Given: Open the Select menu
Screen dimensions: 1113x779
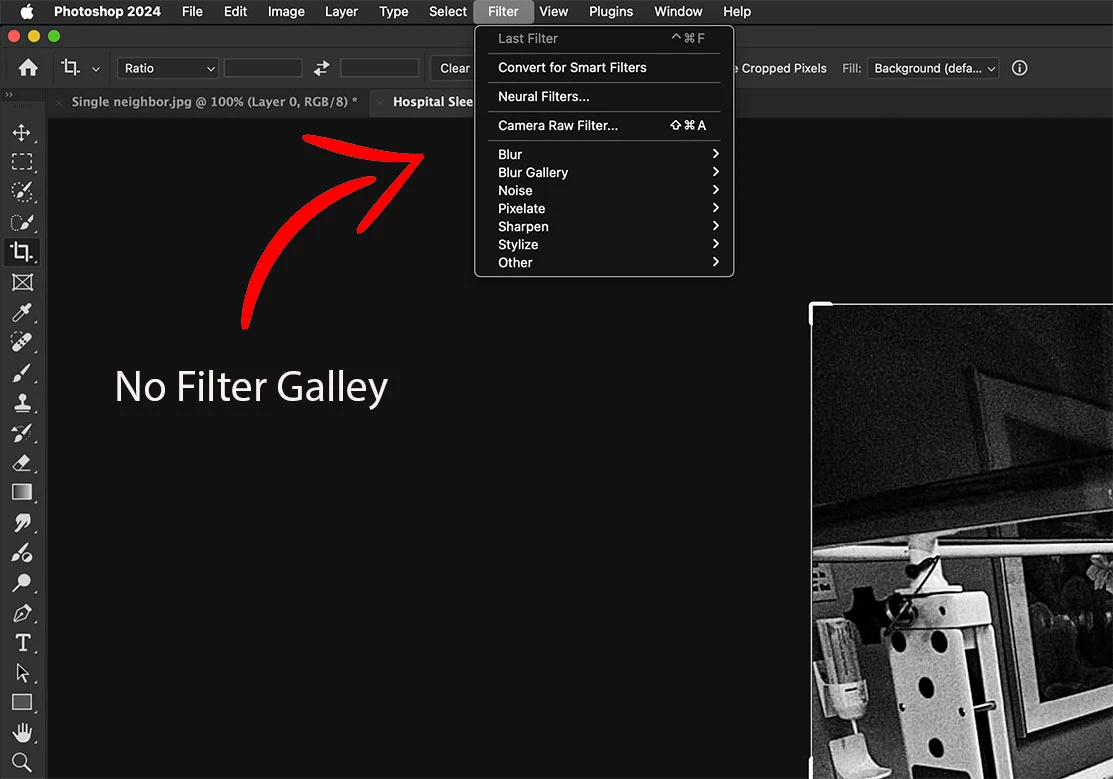Looking at the screenshot, I should 448,11.
